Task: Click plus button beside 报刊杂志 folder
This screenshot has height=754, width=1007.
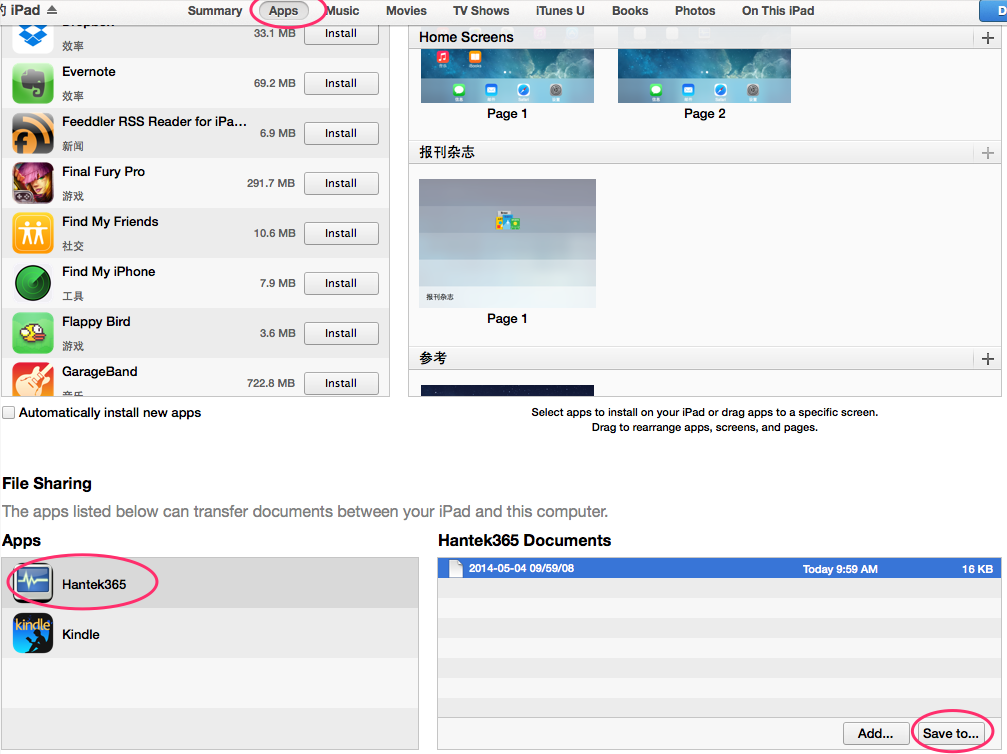Action: tap(988, 153)
